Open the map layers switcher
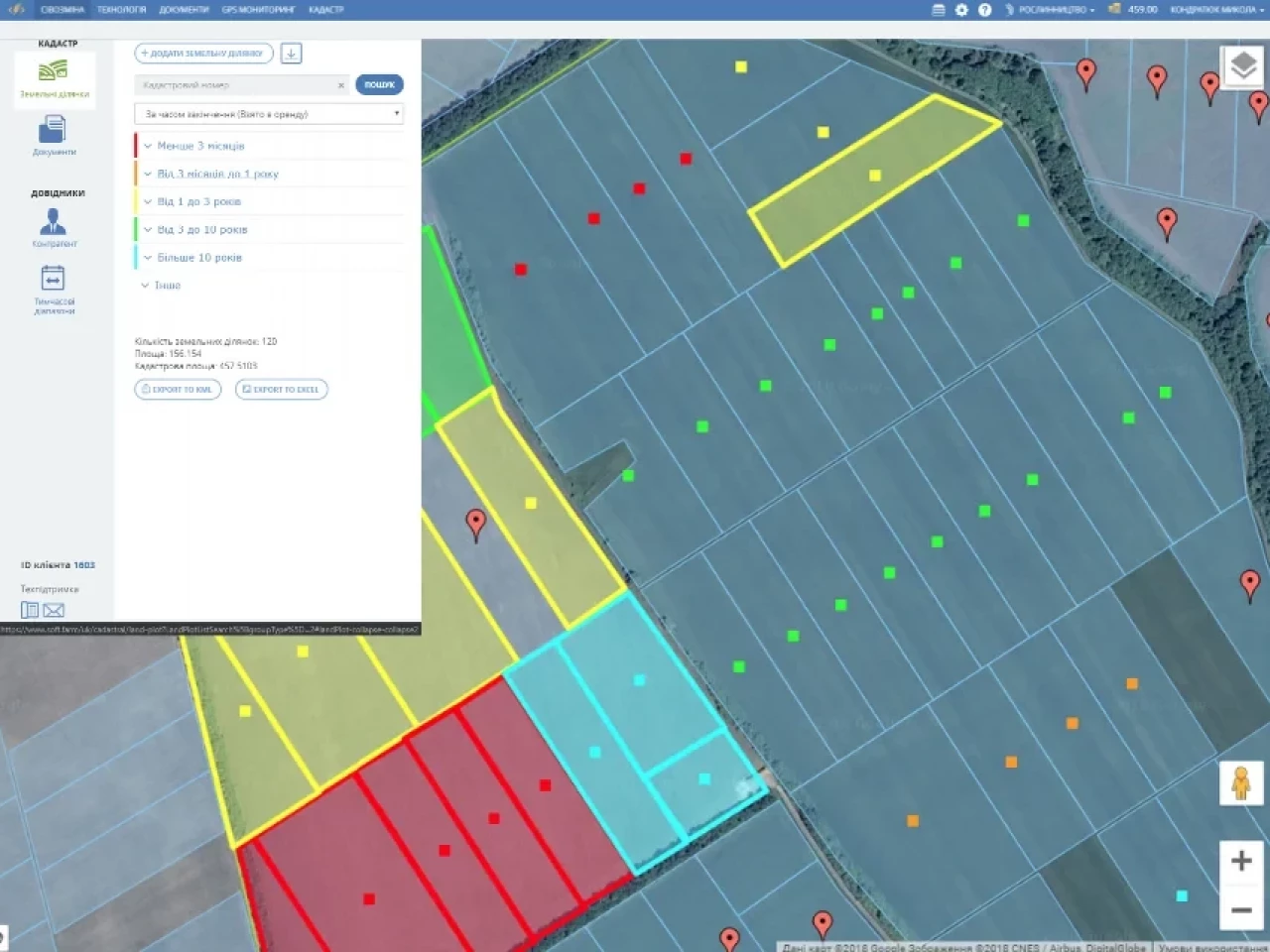Image resolution: width=1270 pixels, height=952 pixels. (x=1242, y=66)
